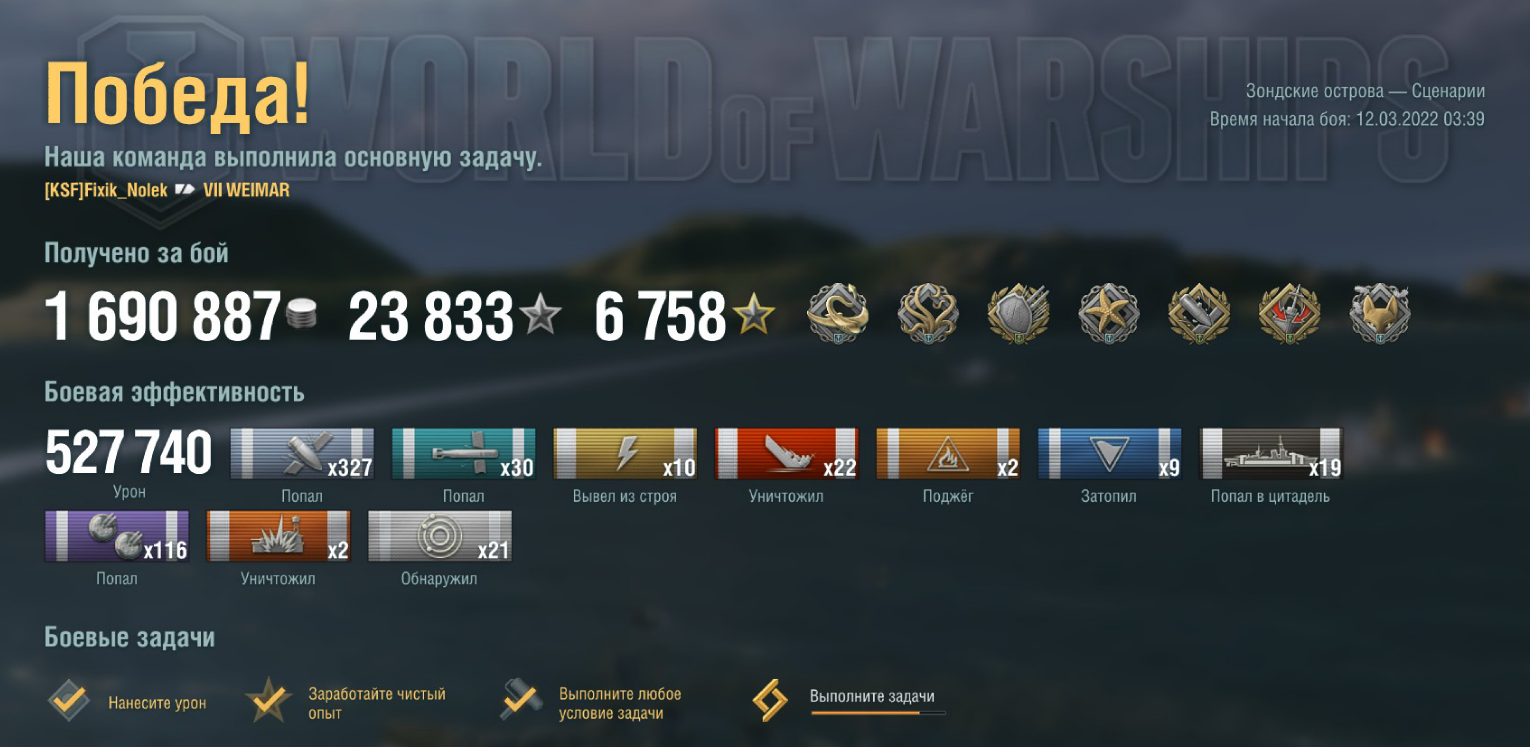The width and height of the screenshot is (1530, 747).
Task: Click the citadel hits ribbon x19
Action: (1271, 454)
